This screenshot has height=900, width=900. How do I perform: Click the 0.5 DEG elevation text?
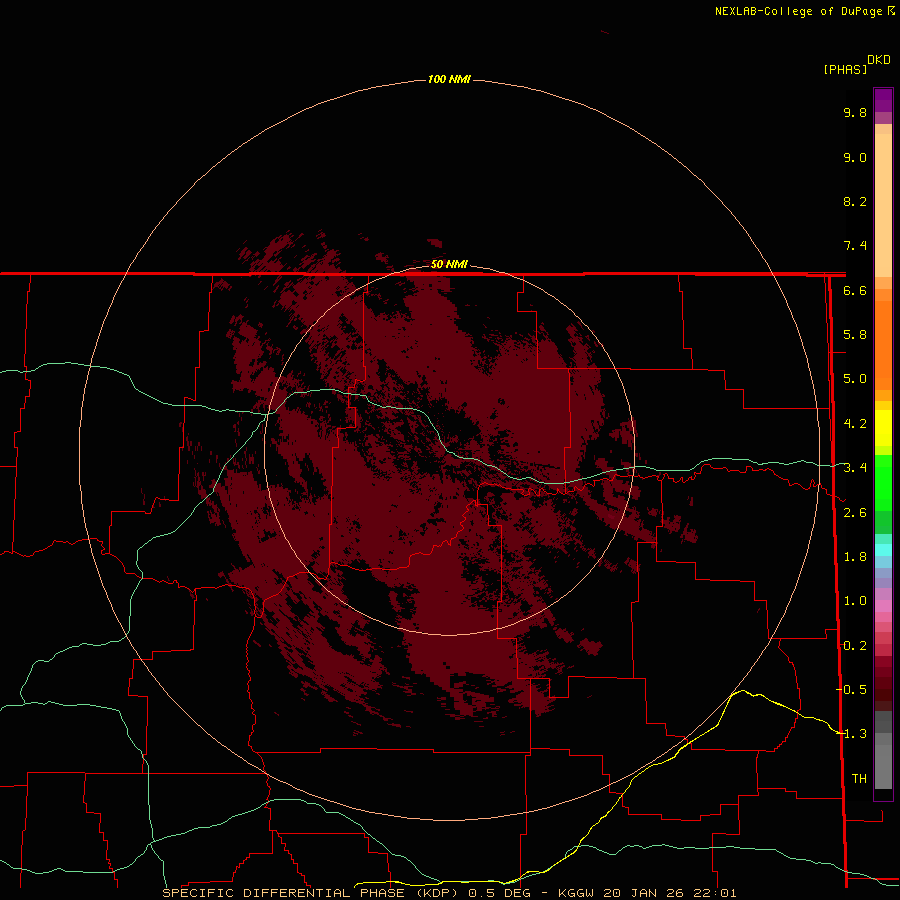499,893
